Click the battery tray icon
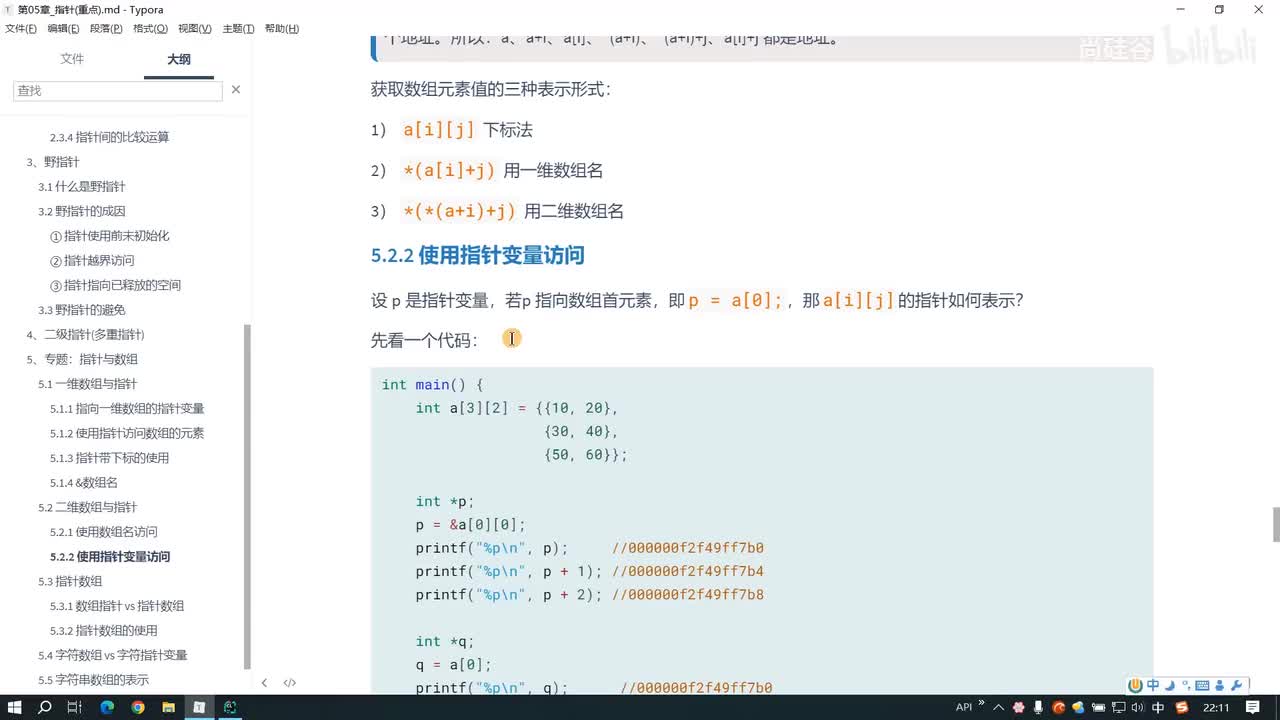This screenshot has height=720, width=1280. pos(1098,707)
